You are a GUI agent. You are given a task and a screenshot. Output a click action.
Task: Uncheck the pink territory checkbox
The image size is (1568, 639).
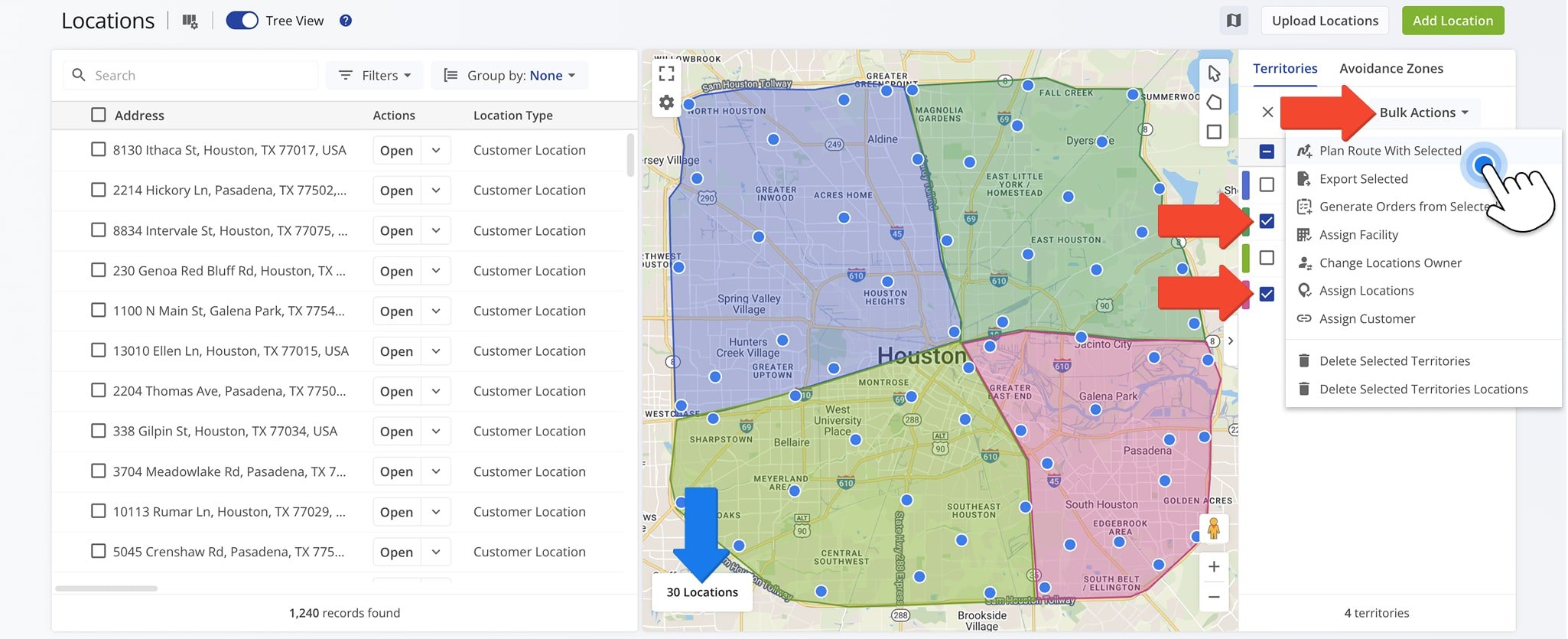[x=1267, y=294]
